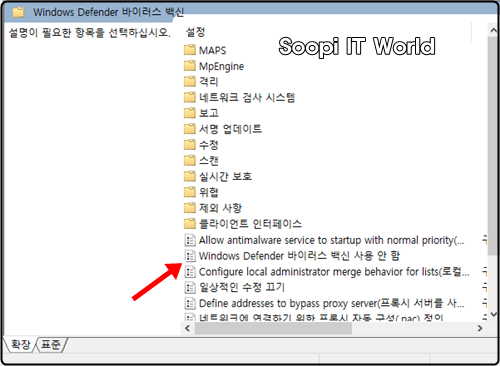Select 'Allow antimalware service to startup' setting
The image size is (500, 366).
[332, 240]
